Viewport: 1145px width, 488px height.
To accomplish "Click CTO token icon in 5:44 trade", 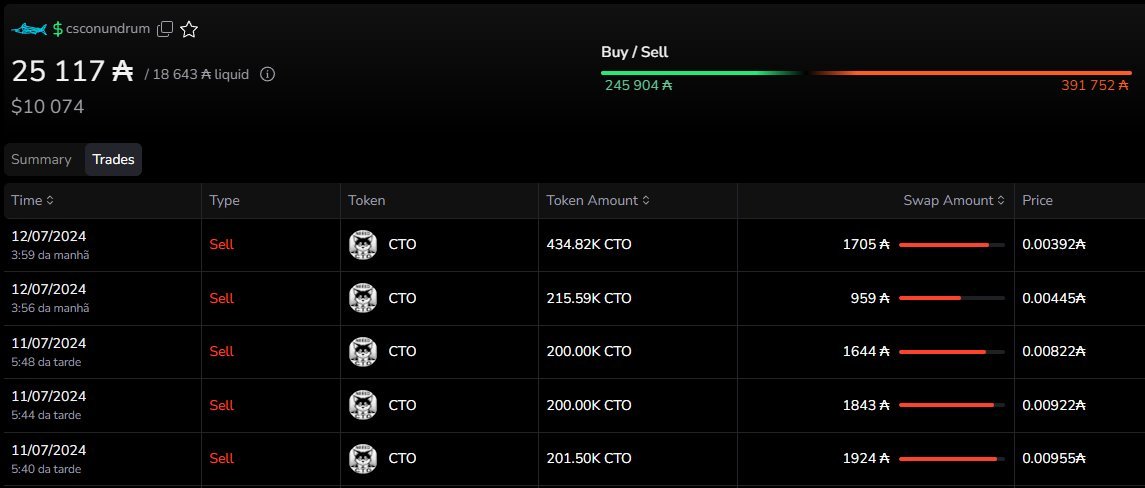I will pos(363,405).
